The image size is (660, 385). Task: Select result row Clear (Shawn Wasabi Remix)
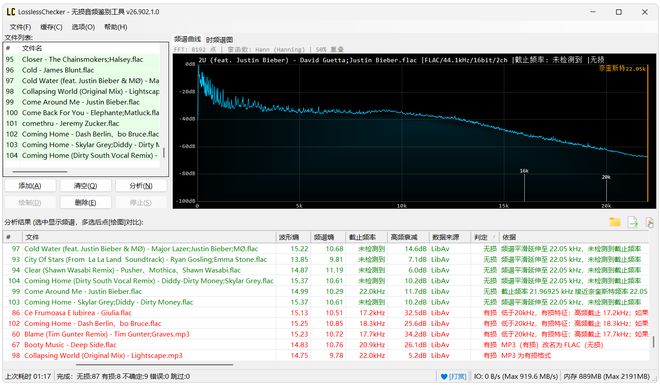click(327, 270)
